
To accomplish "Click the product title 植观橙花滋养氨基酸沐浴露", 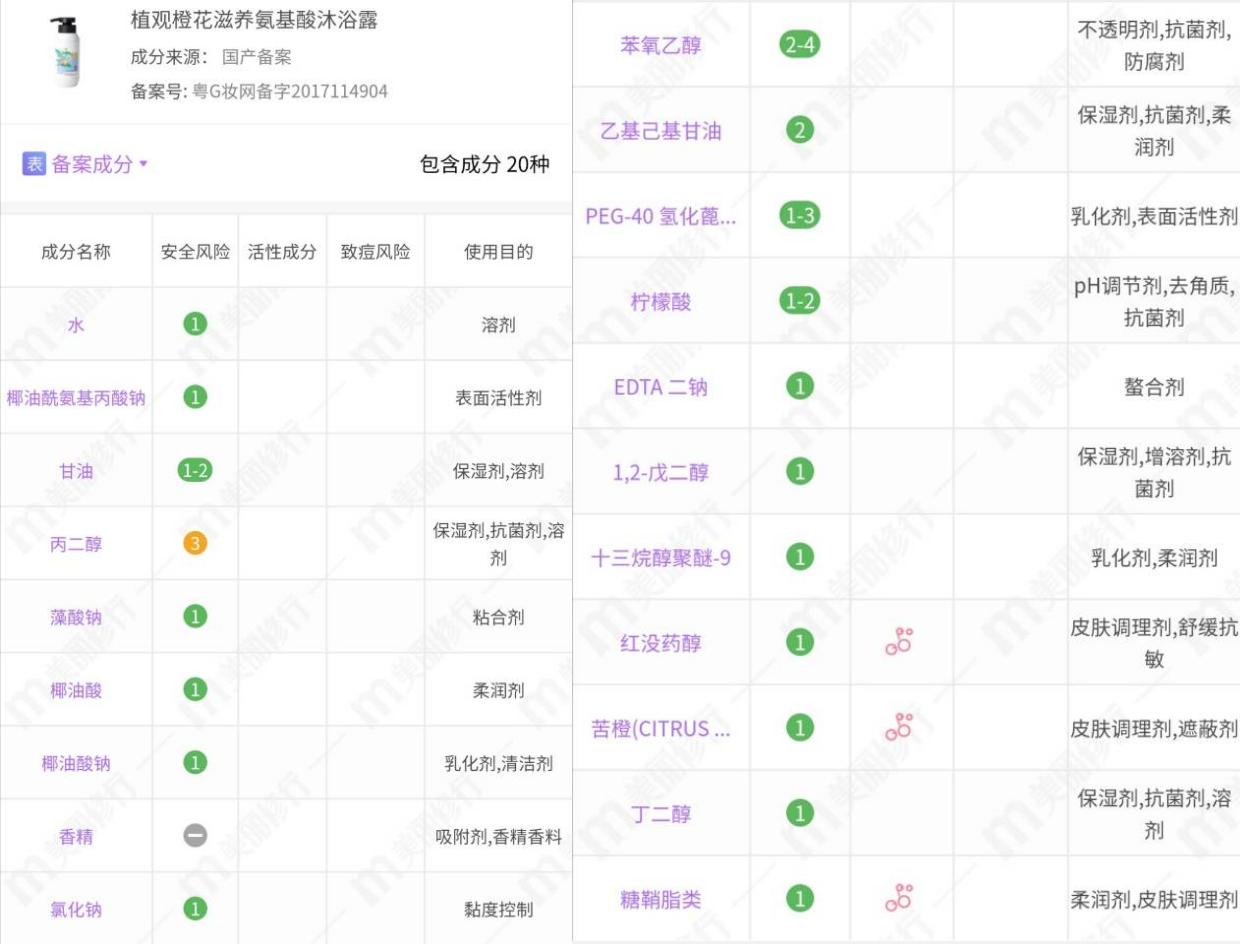I will click(x=254, y=20).
